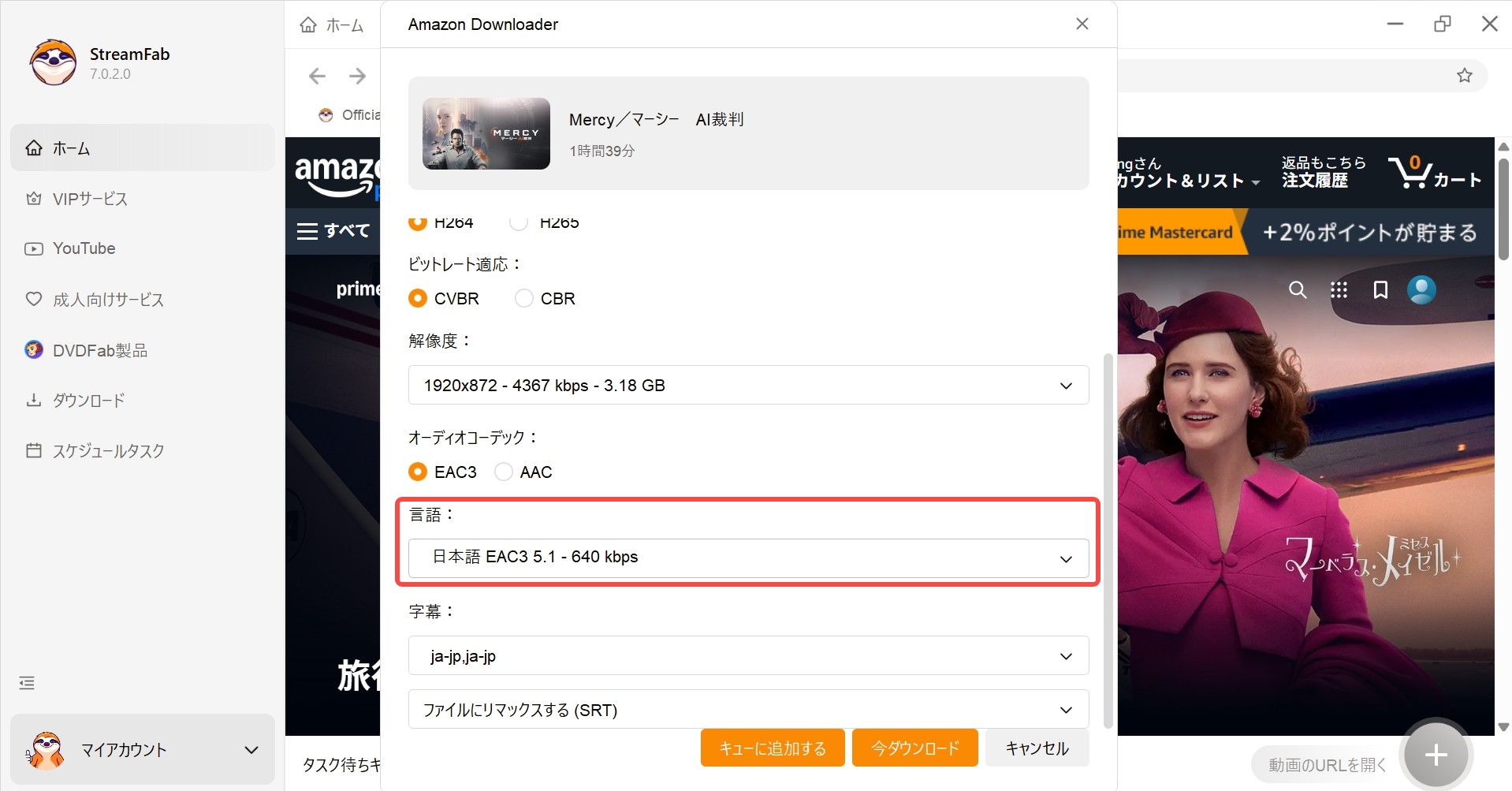Open the Prime Video profile avatar
1512x791 pixels.
point(1421,290)
